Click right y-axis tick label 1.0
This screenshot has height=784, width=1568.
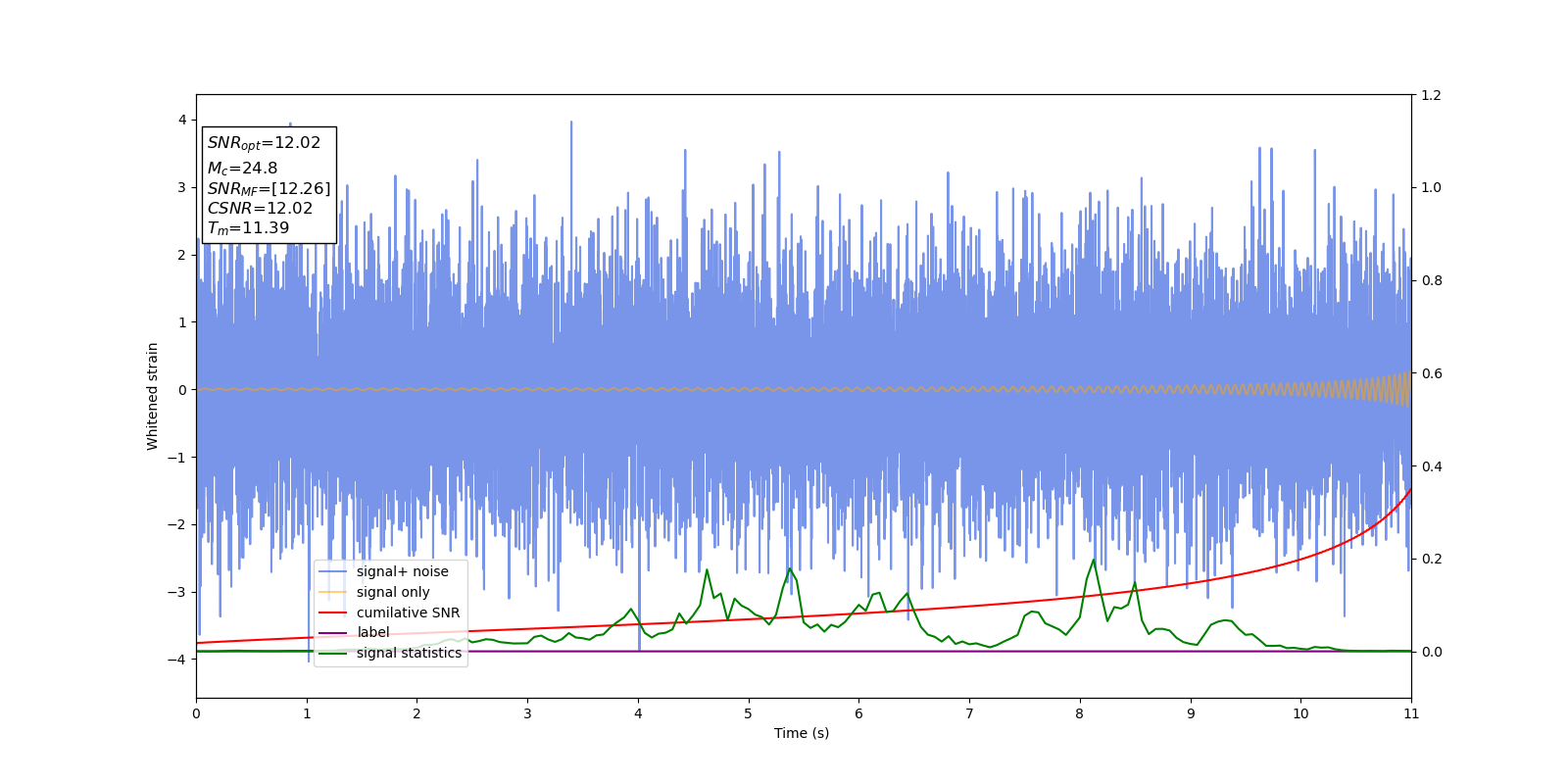[x=1431, y=187]
